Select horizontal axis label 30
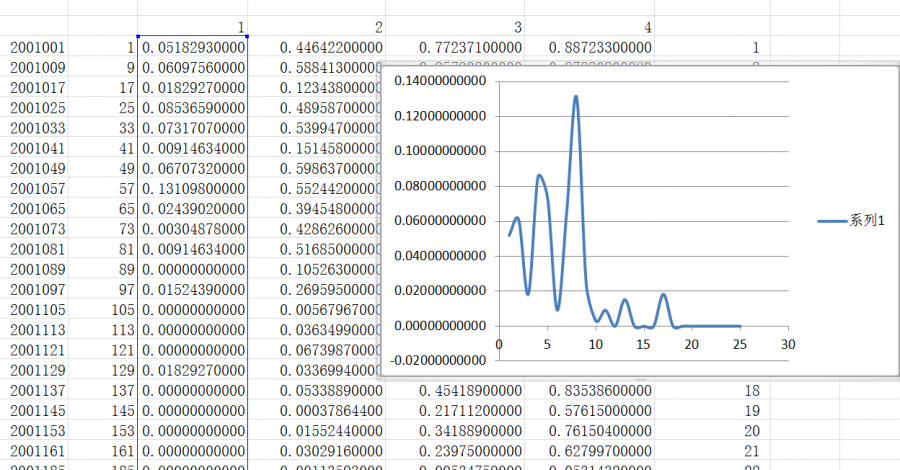900x470 pixels. click(788, 344)
